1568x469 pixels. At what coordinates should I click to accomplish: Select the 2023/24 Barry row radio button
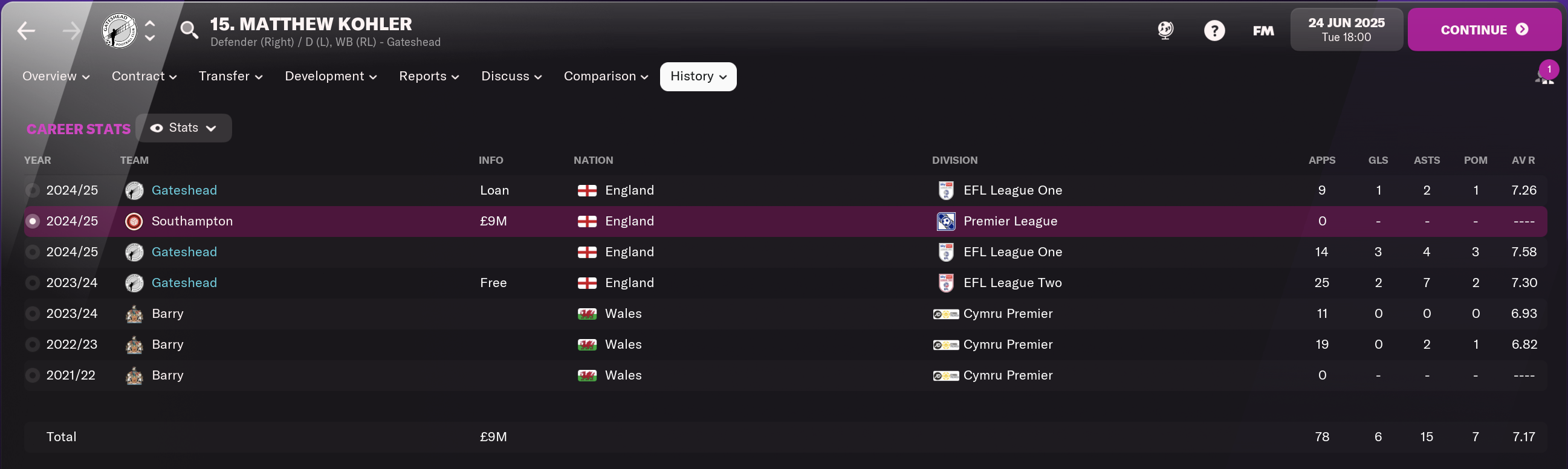33,314
